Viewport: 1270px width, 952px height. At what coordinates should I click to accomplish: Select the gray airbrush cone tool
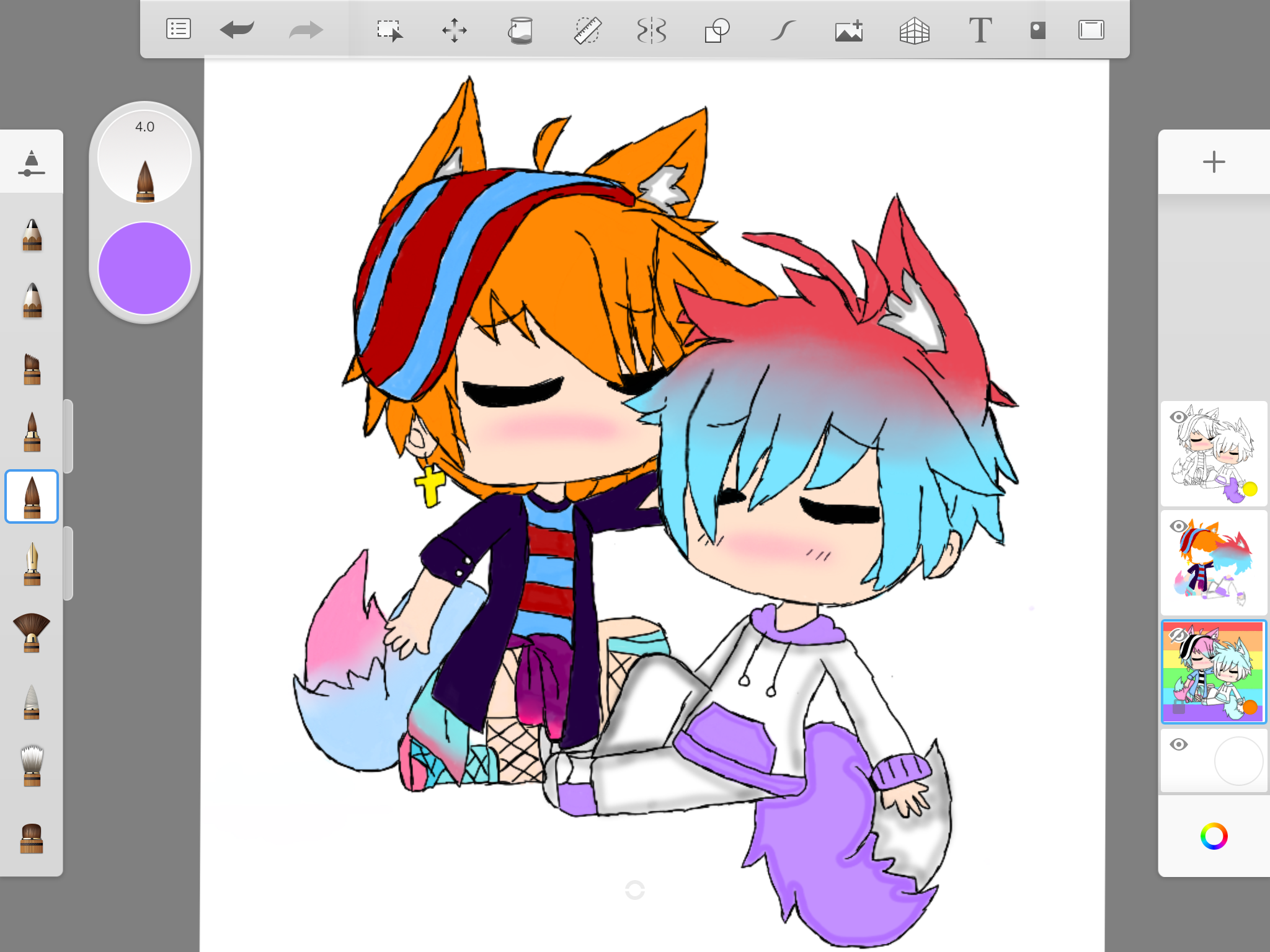tap(32, 702)
